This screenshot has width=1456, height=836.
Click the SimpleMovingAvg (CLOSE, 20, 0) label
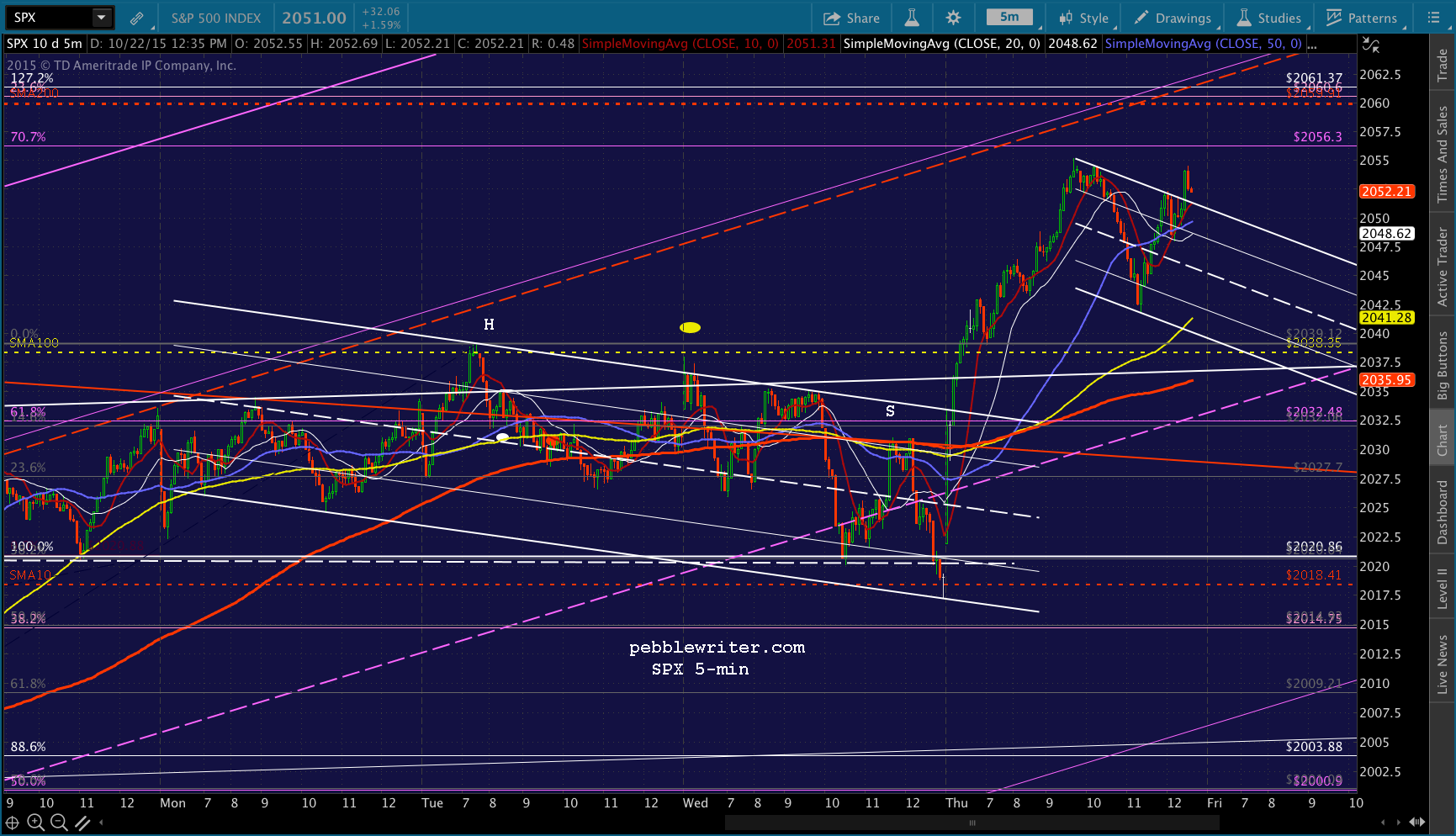pos(942,44)
